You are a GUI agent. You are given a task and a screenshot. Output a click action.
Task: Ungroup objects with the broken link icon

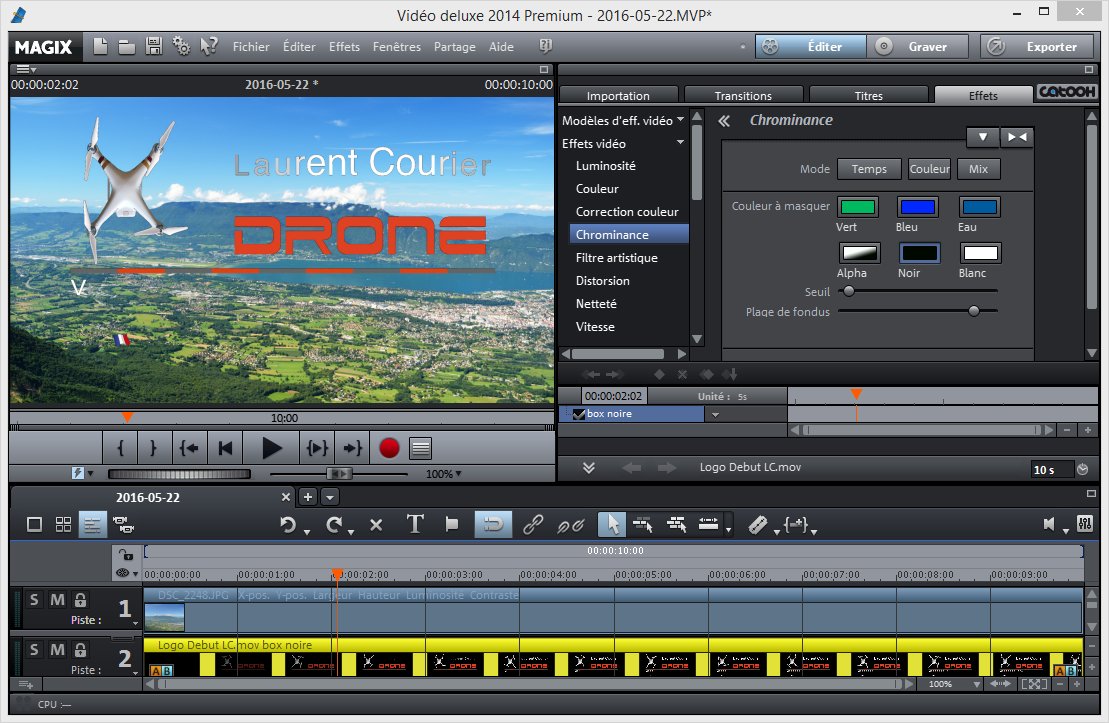click(570, 525)
